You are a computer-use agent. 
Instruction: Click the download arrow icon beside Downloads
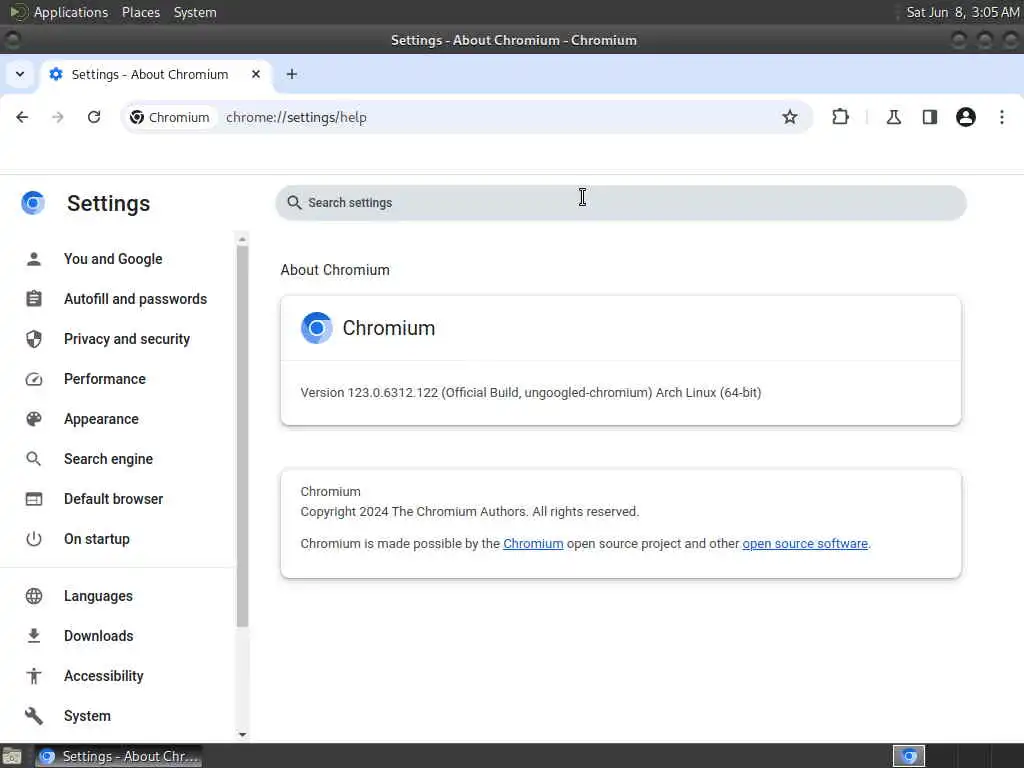(34, 636)
